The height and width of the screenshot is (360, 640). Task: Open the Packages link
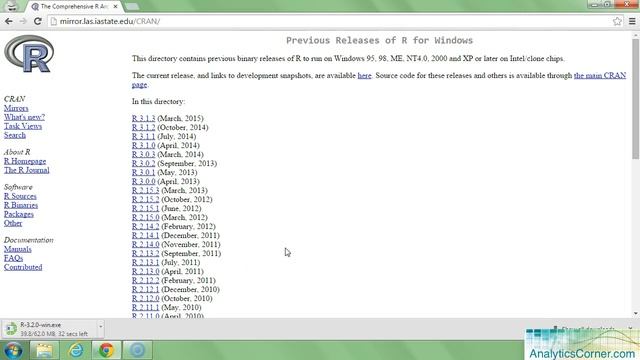coord(19,214)
